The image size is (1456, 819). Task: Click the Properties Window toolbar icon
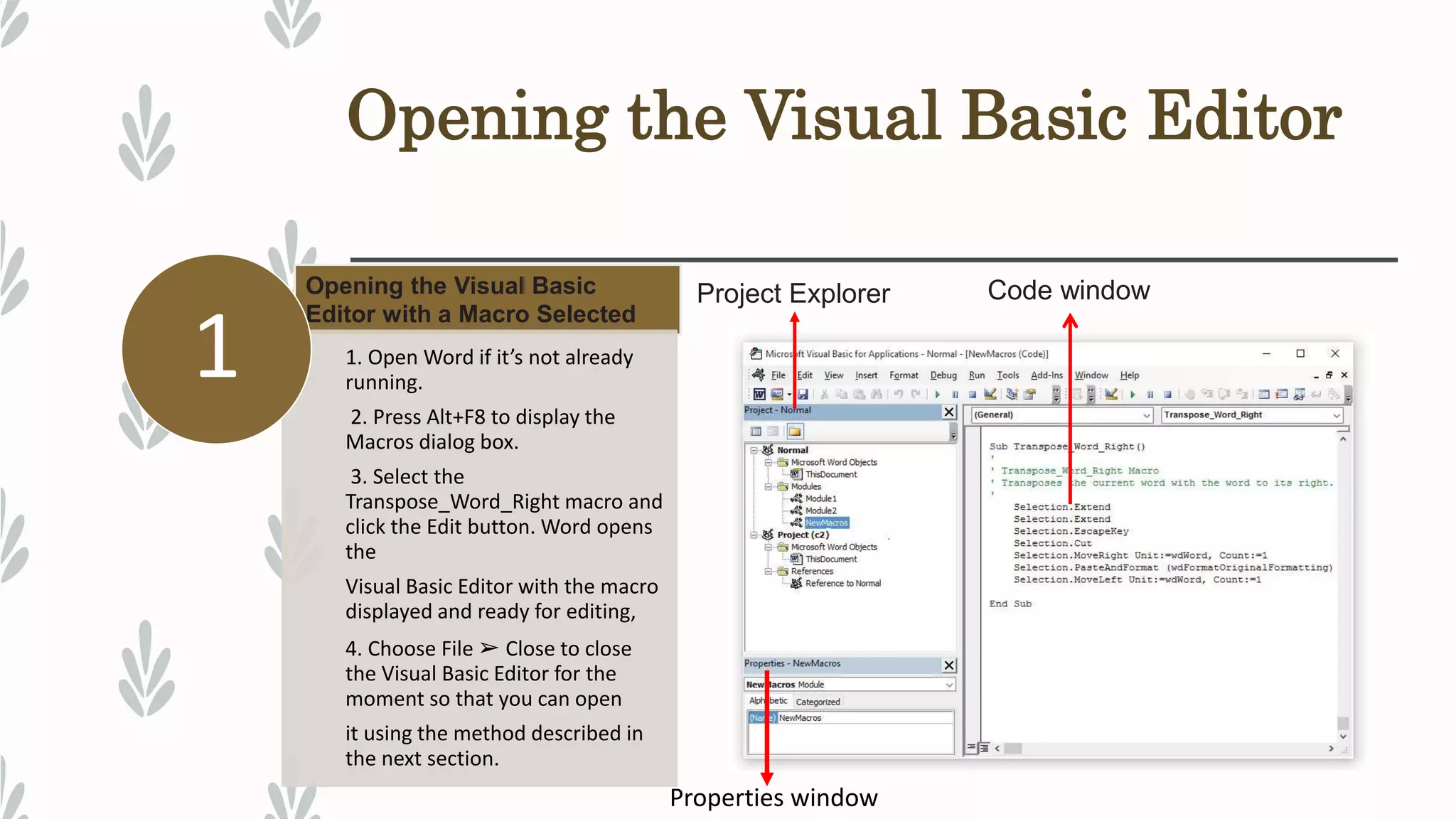point(1029,394)
